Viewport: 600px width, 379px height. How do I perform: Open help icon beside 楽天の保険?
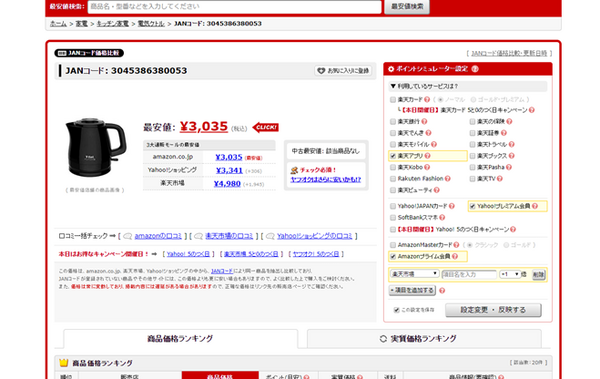(509, 122)
